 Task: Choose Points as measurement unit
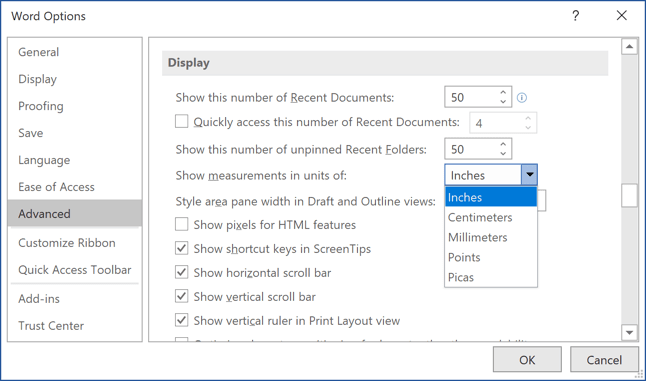click(x=491, y=257)
